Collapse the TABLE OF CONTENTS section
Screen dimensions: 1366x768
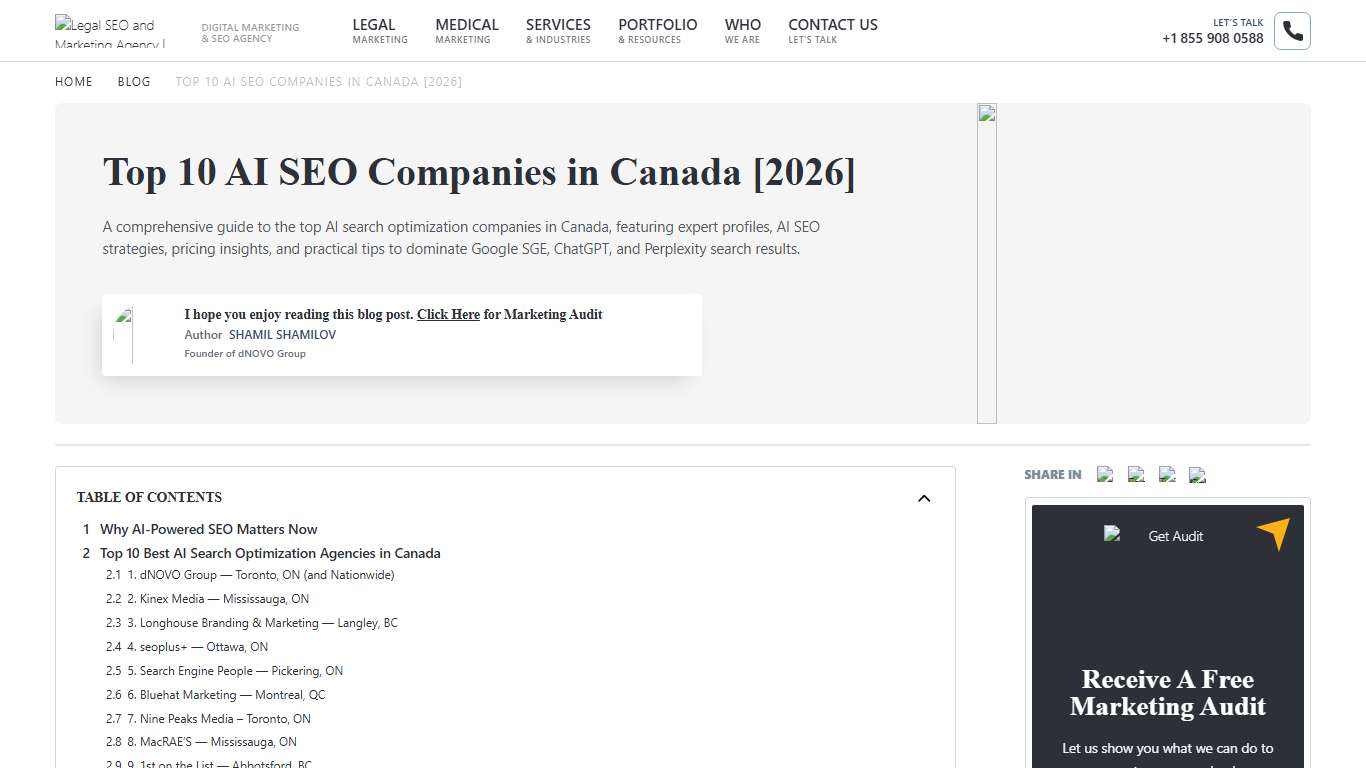[x=923, y=497]
